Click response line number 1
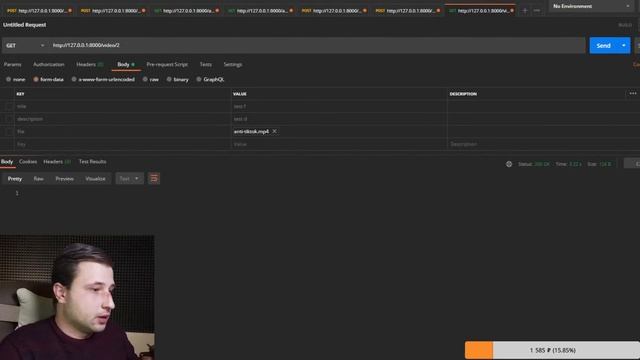Image resolution: width=640 pixels, height=360 pixels. (17, 193)
